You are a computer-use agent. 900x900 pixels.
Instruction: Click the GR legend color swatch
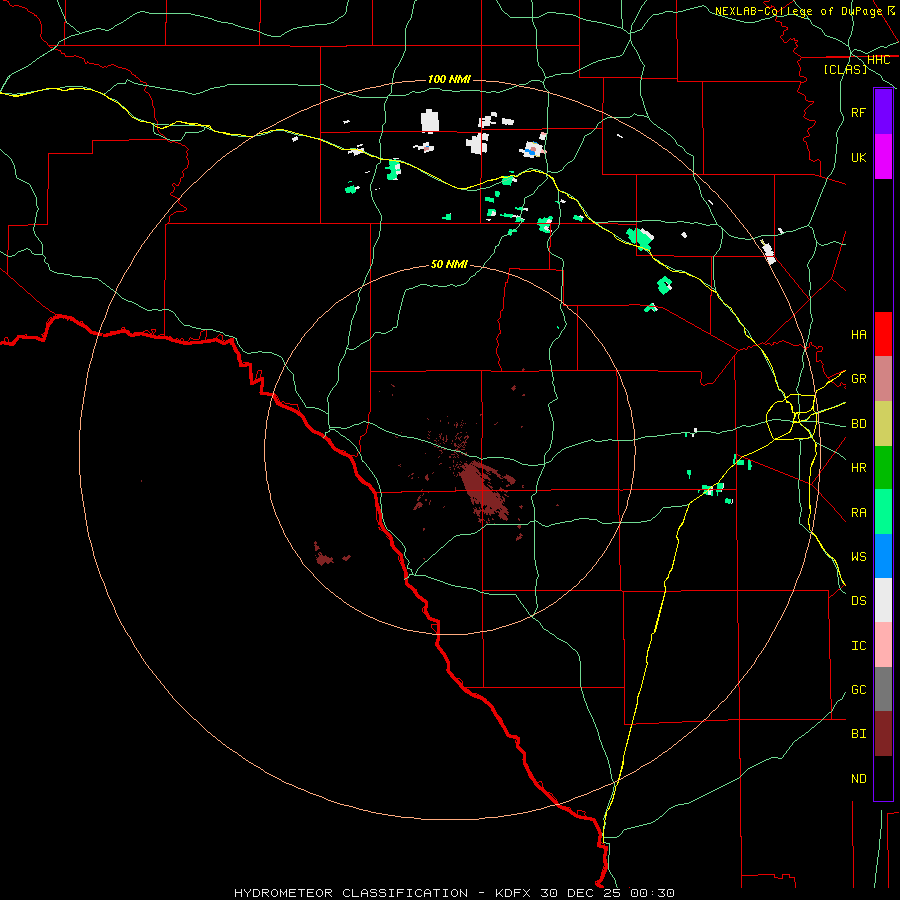[883, 379]
